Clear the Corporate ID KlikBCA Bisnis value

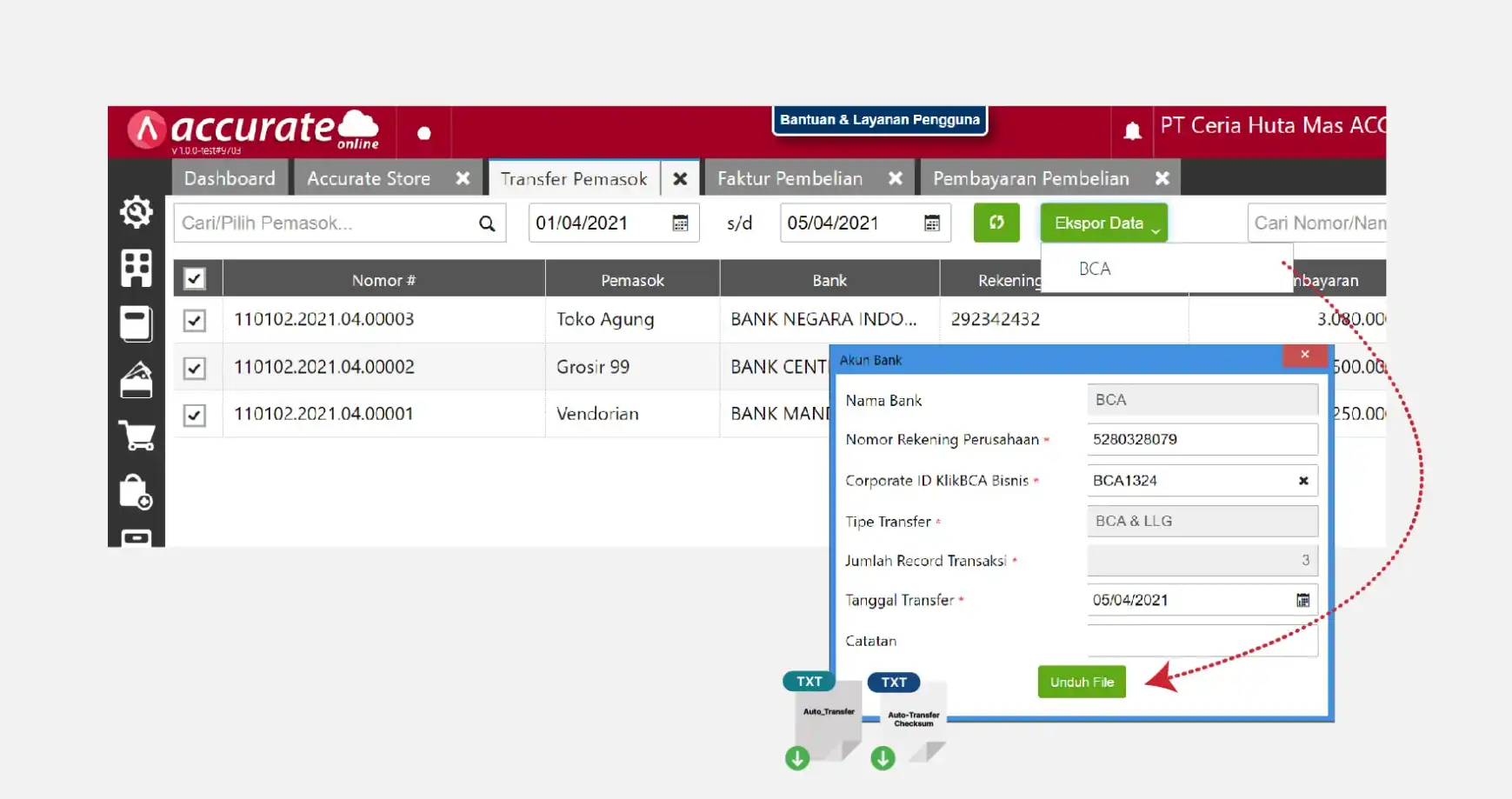point(1303,481)
